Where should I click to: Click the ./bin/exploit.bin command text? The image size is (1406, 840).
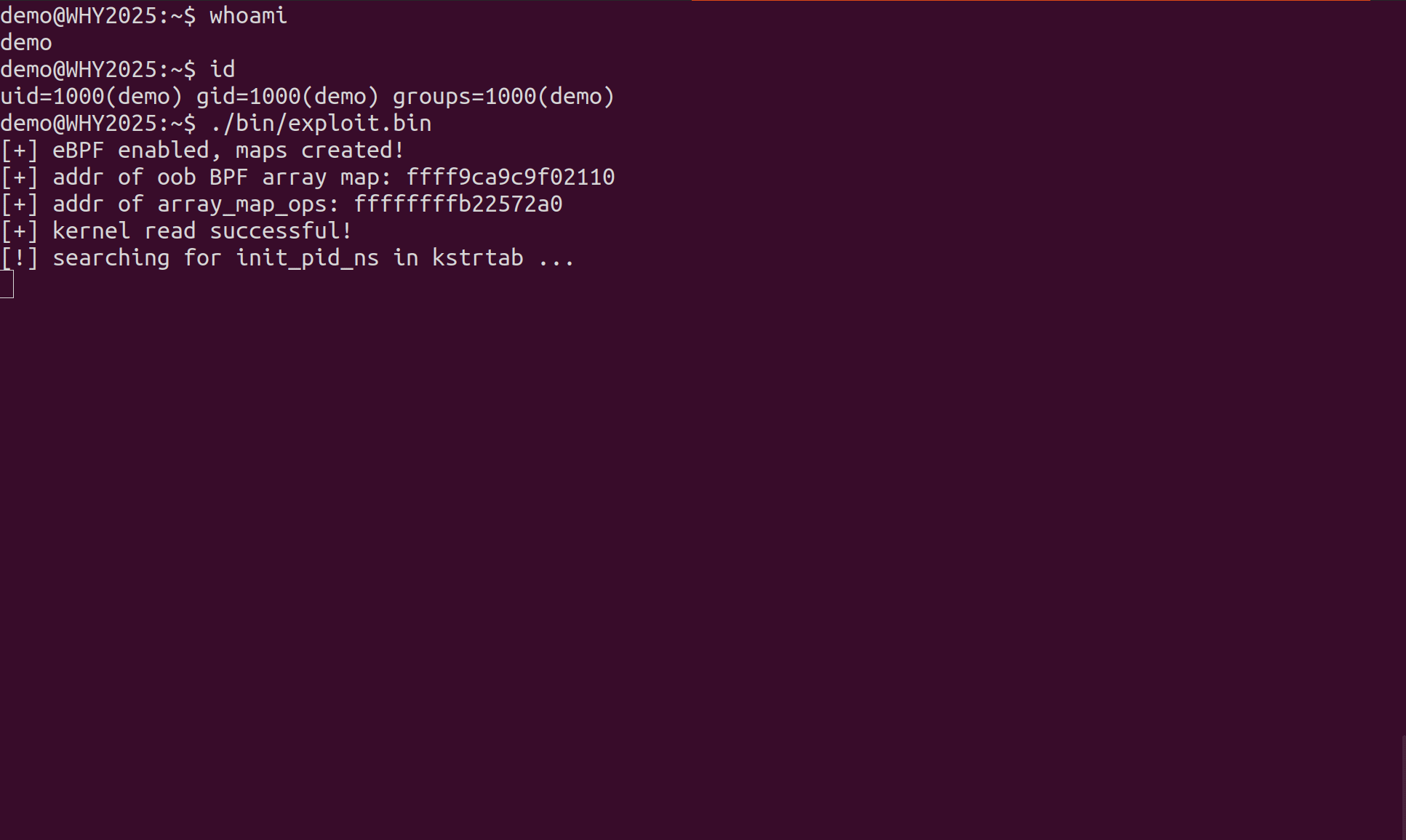(x=321, y=124)
